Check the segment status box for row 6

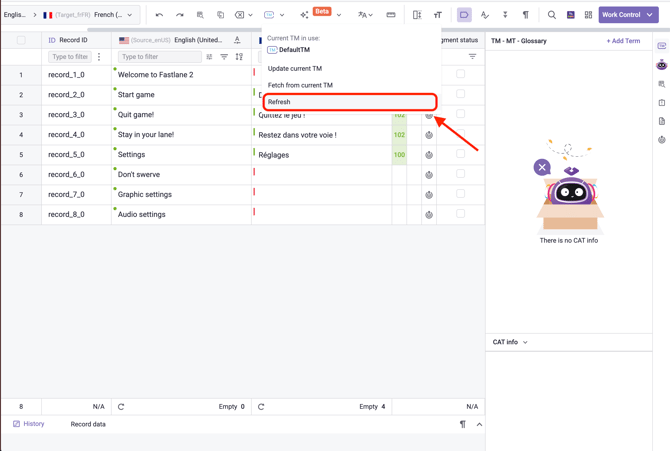pyautogui.click(x=461, y=174)
